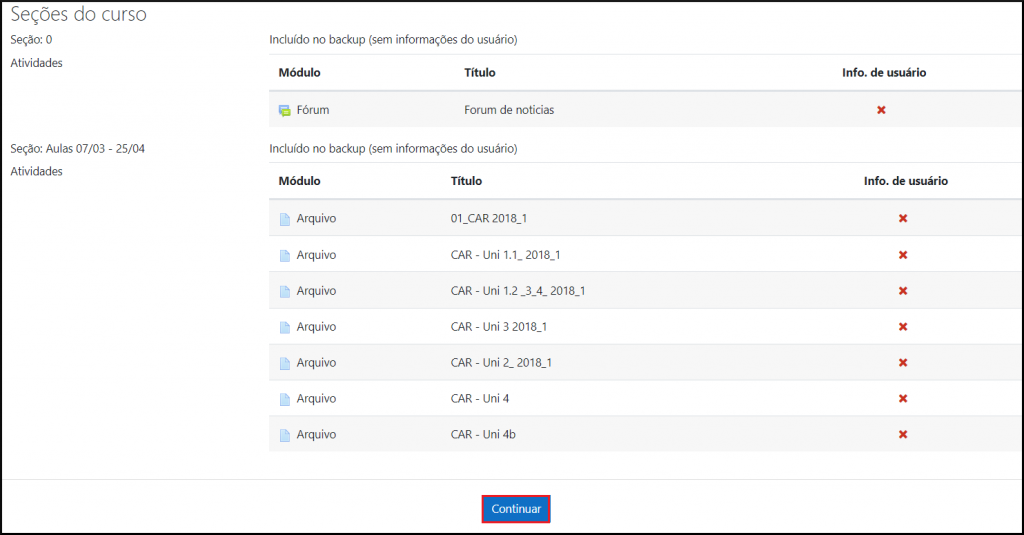
Task: Click the red X in the 01_CAR 2018_1 row
Action: click(x=903, y=218)
